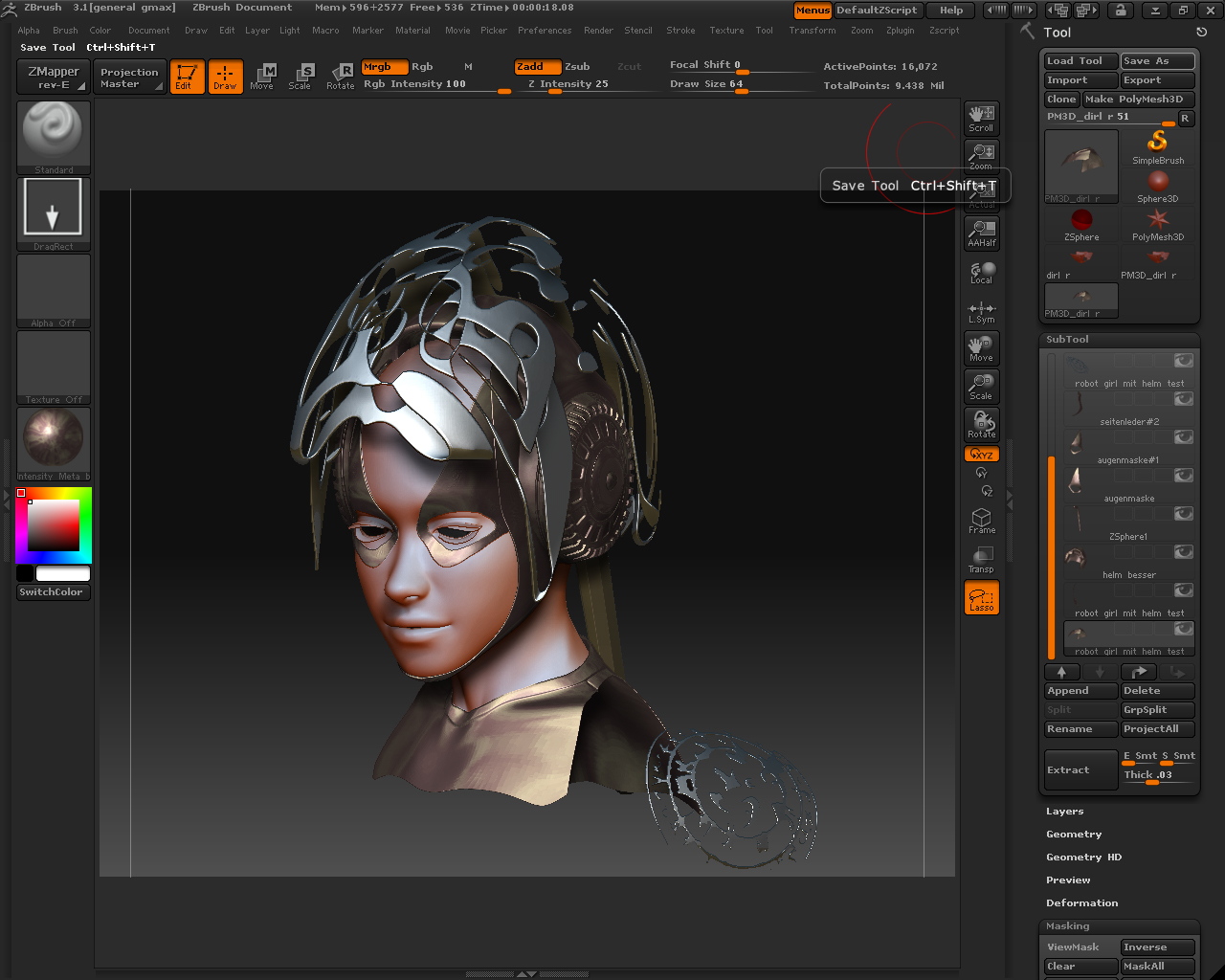
Task: Click the Save As button
Action: click(1158, 61)
